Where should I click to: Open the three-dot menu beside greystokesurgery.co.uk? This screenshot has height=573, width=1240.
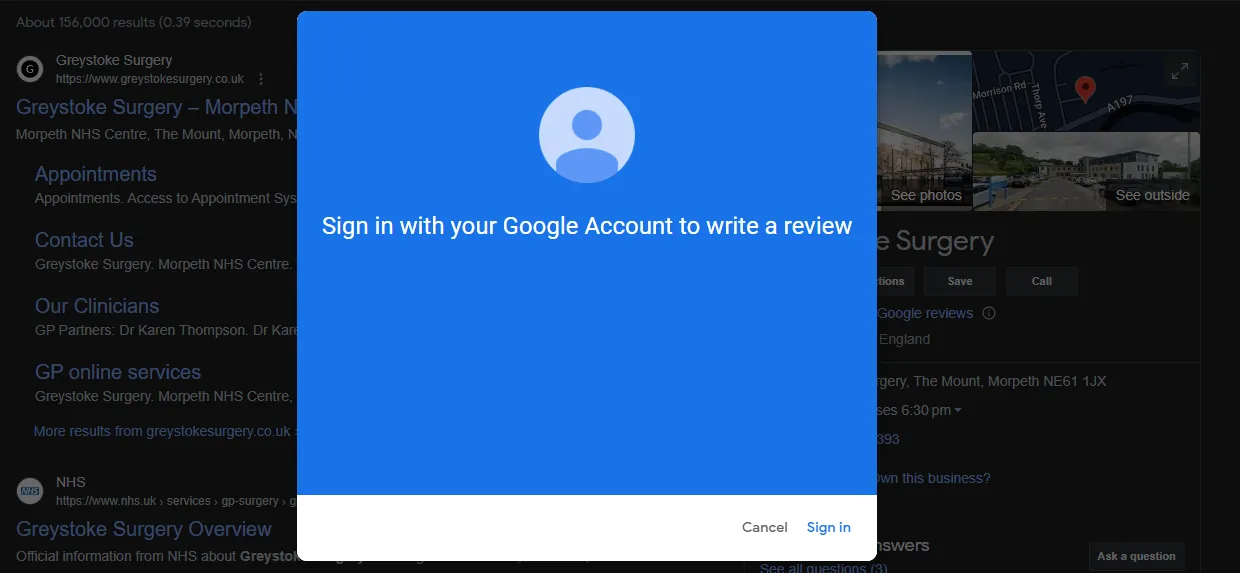[x=261, y=79]
